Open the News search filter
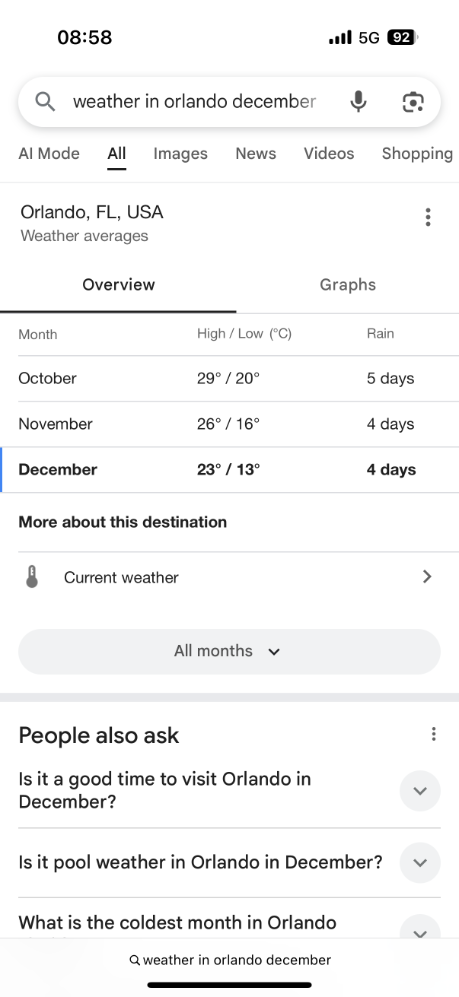Viewport: 459px width, 997px height. [x=256, y=153]
